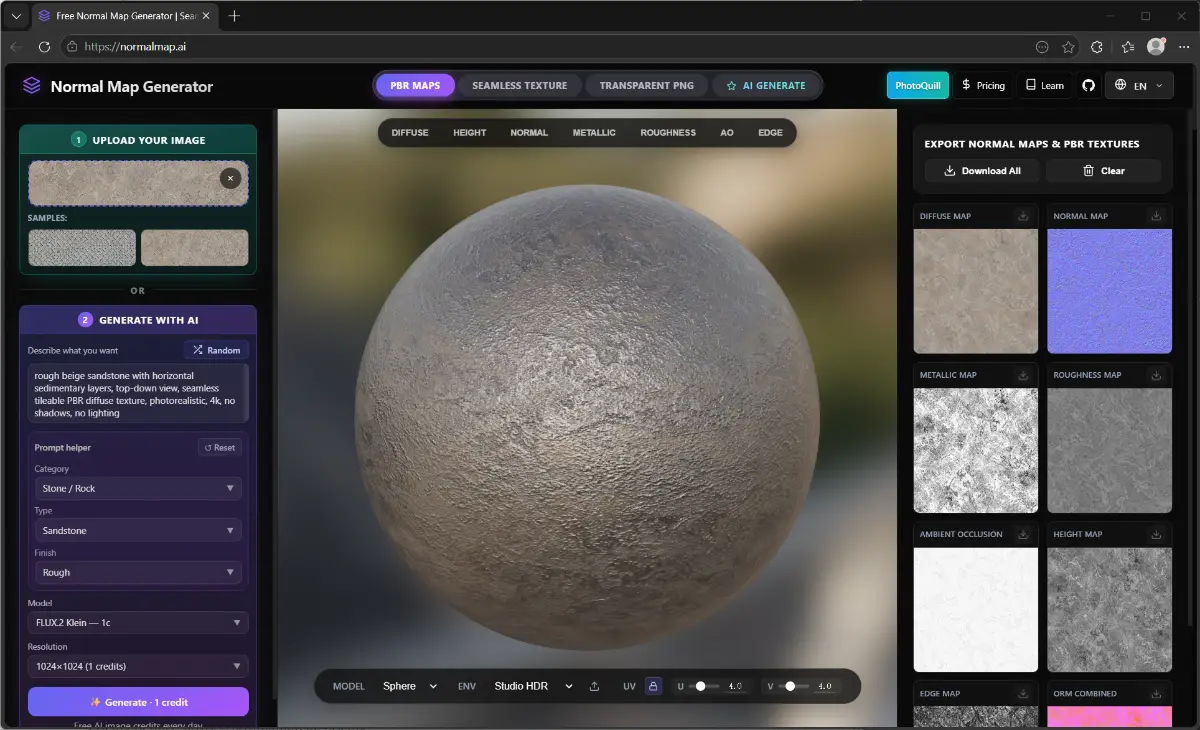This screenshot has height=730, width=1200.
Task: Change environment from Studio HDR
Action: point(533,686)
